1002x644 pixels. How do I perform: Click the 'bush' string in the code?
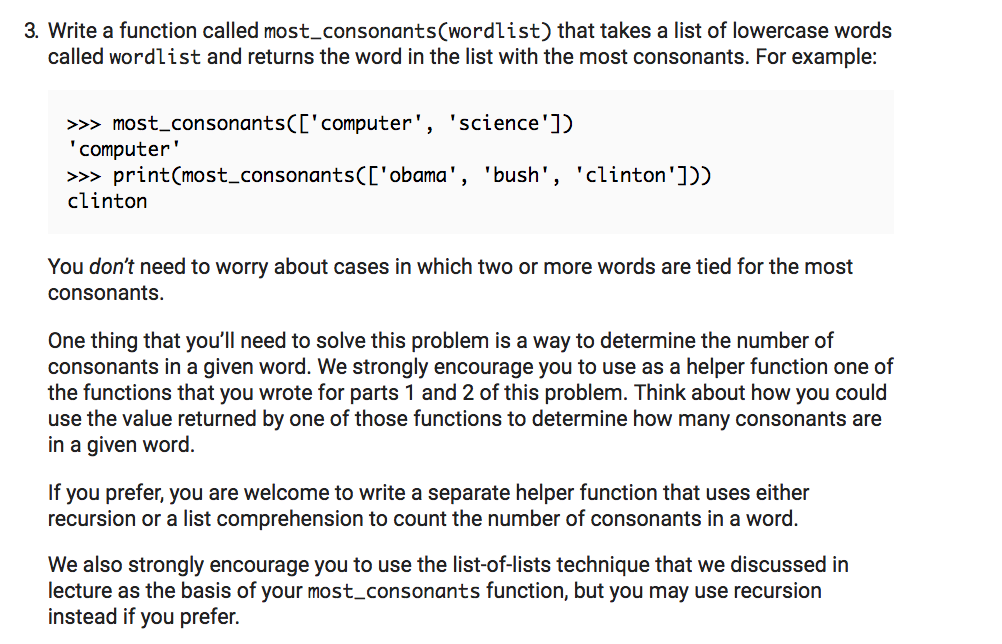pos(516,175)
